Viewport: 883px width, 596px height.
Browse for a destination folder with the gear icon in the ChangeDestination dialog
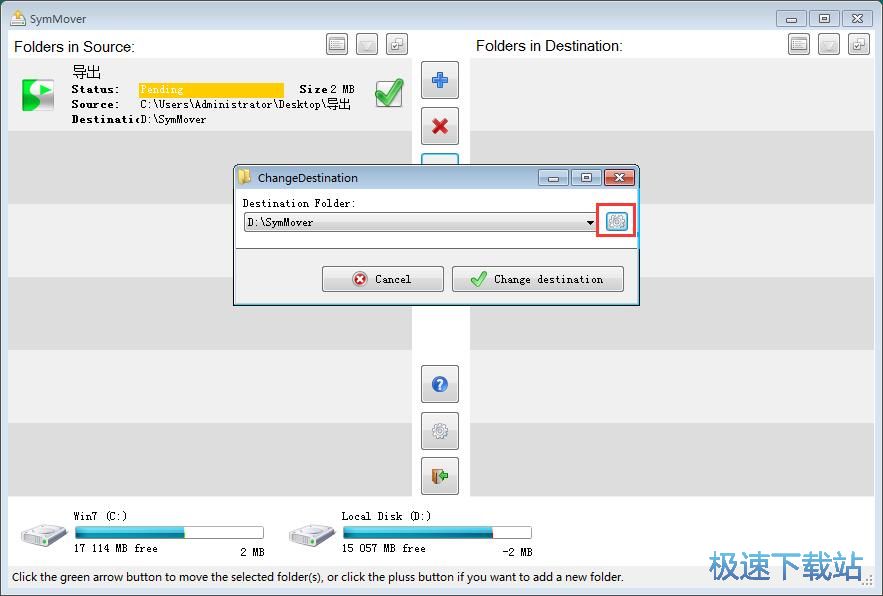click(x=617, y=221)
